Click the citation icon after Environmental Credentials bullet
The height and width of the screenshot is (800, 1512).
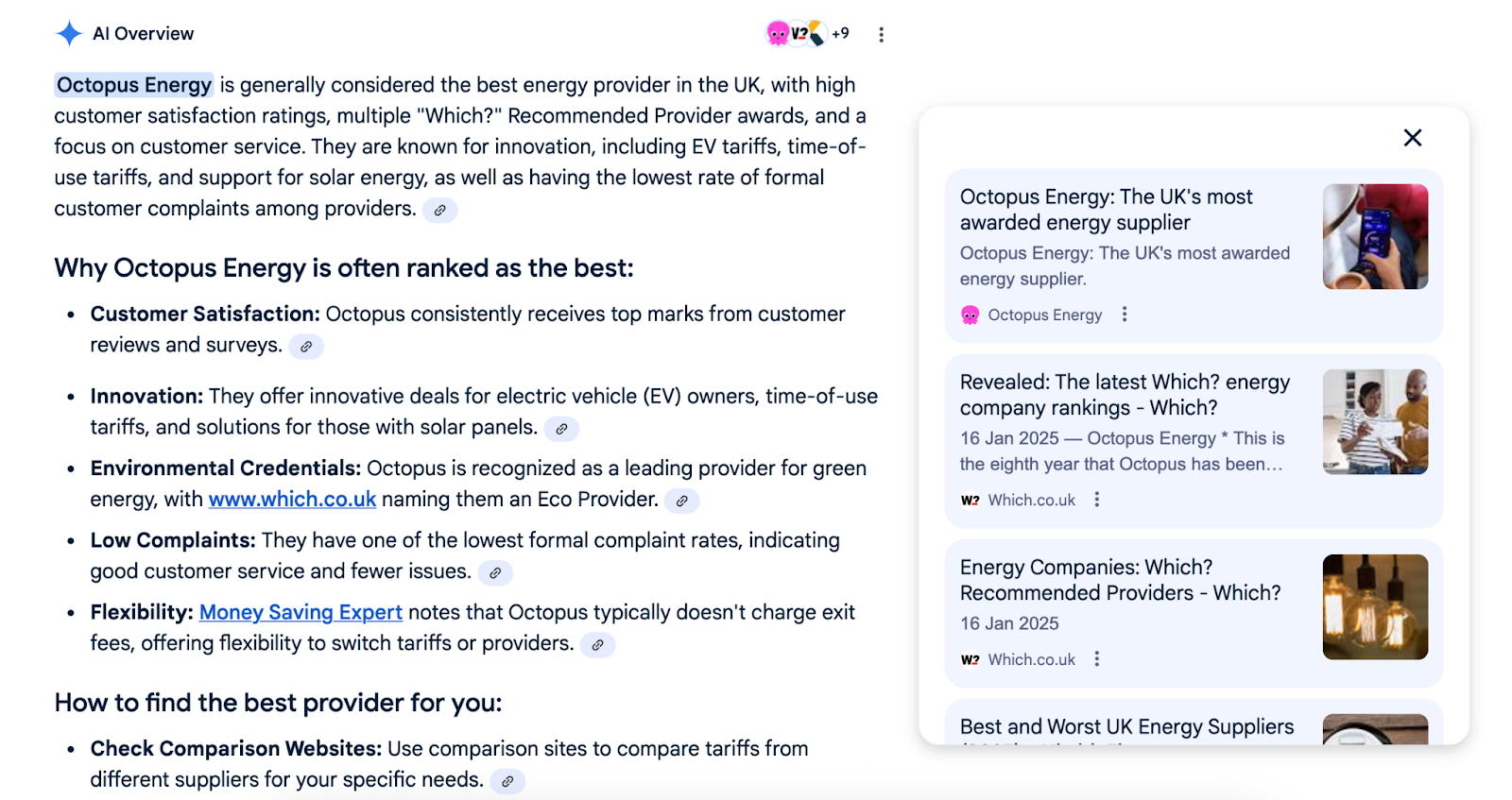682,501
